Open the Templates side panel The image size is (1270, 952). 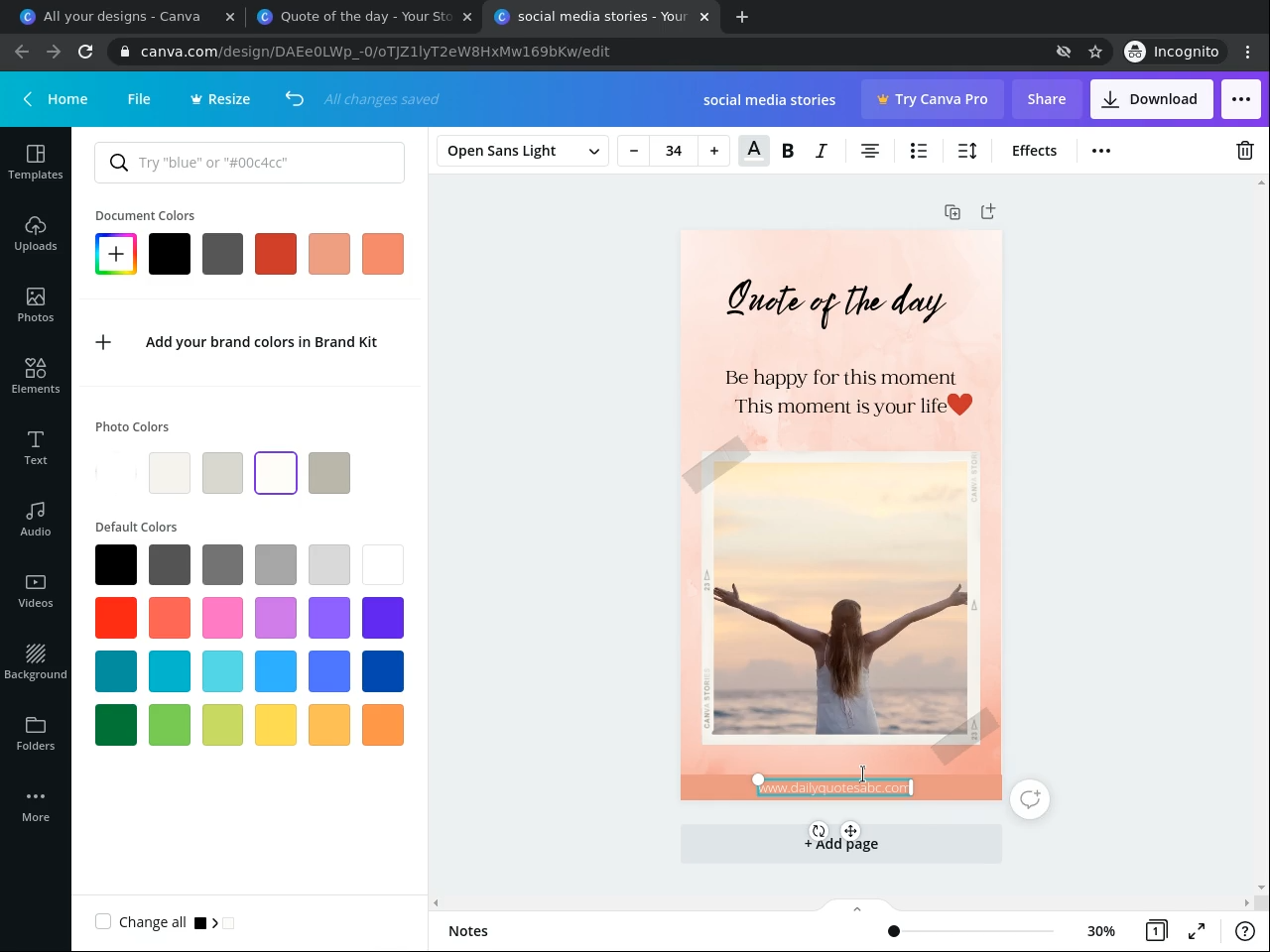tap(36, 162)
